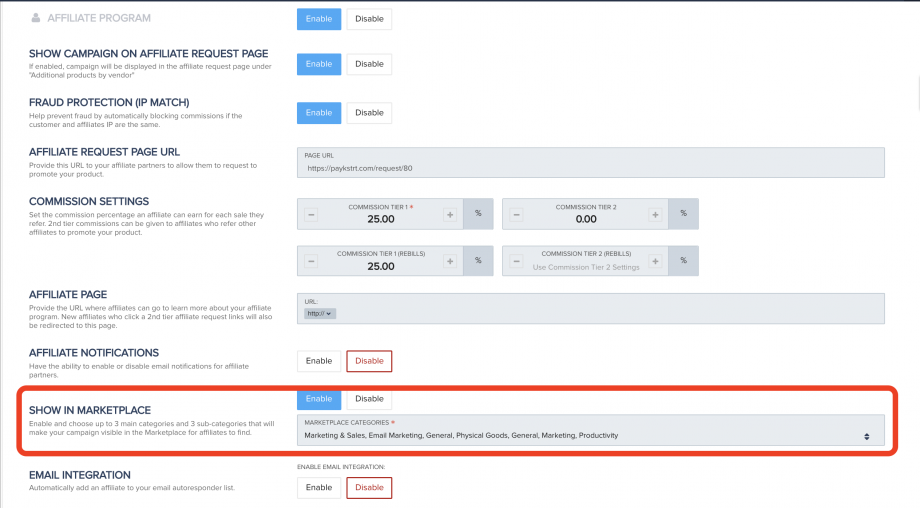The height and width of the screenshot is (508, 920).
Task: Decrease Commission Tier 1 with minus icon
Action: (311, 214)
